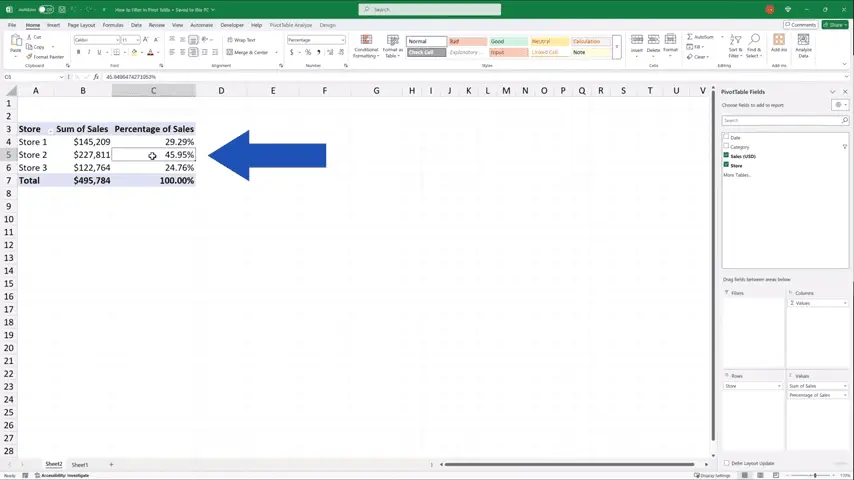Open the Percentage number format dropdown
Image resolution: width=854 pixels, height=480 pixels.
coord(342,40)
